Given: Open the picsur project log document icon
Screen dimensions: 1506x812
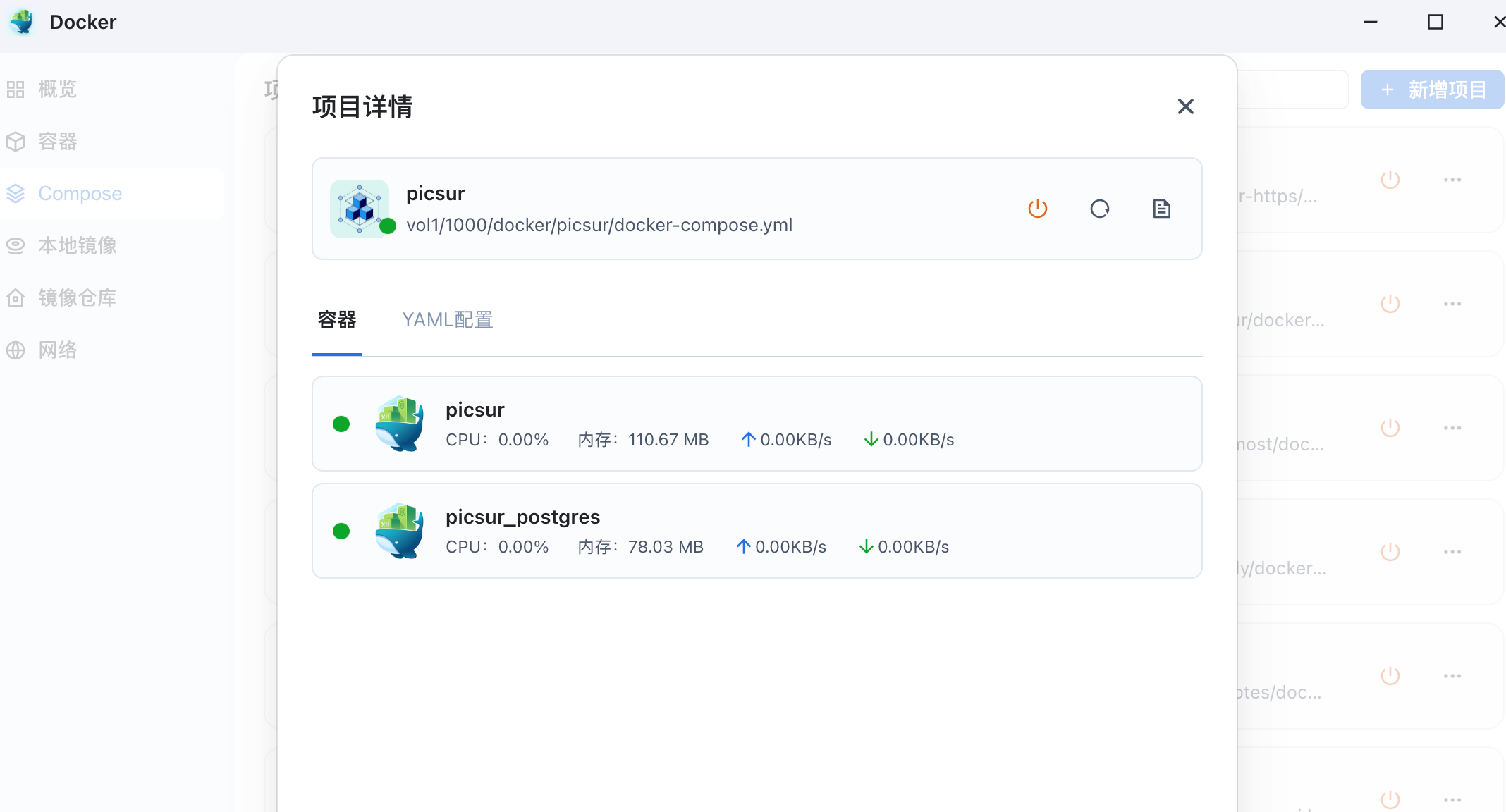Looking at the screenshot, I should [x=1162, y=209].
